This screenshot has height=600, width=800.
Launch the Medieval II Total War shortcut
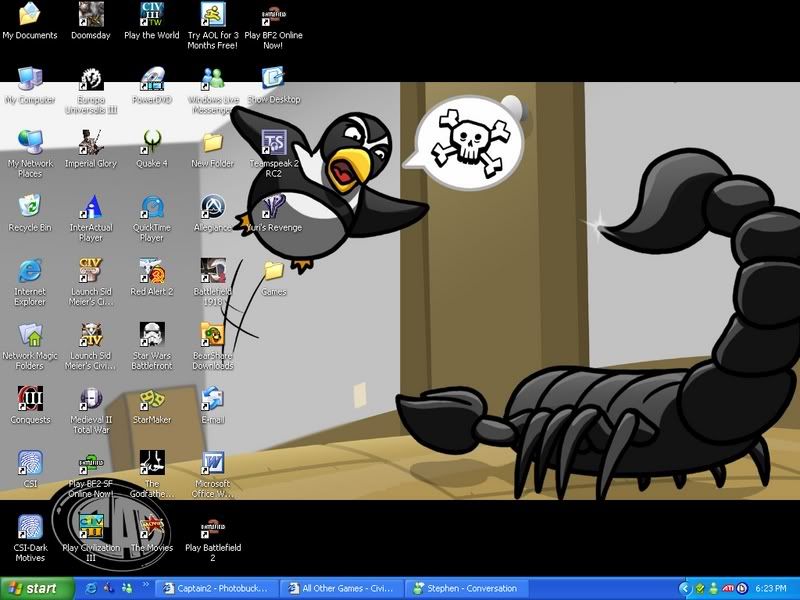[91, 411]
